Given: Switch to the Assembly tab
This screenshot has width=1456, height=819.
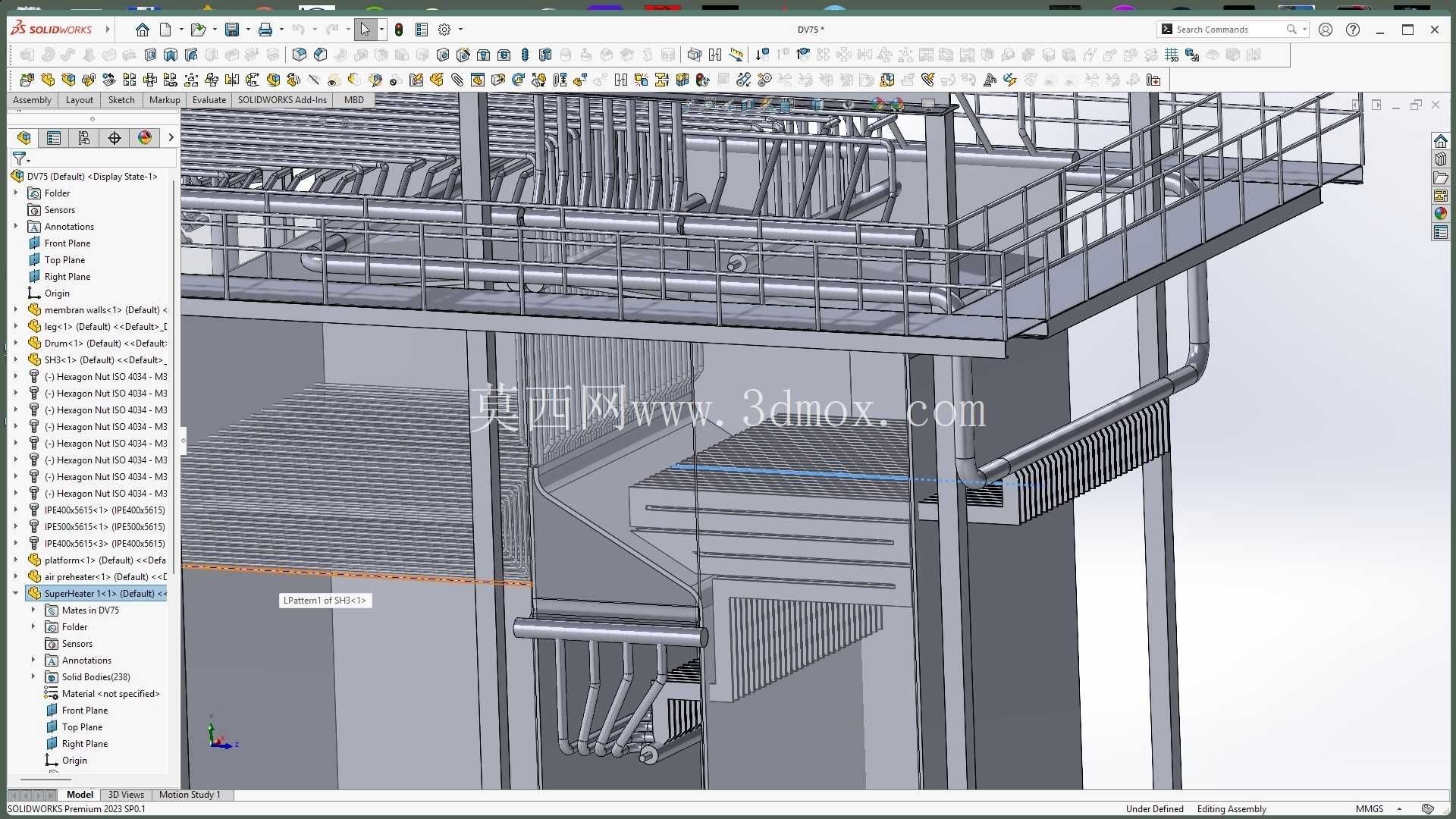Looking at the screenshot, I should point(33,100).
